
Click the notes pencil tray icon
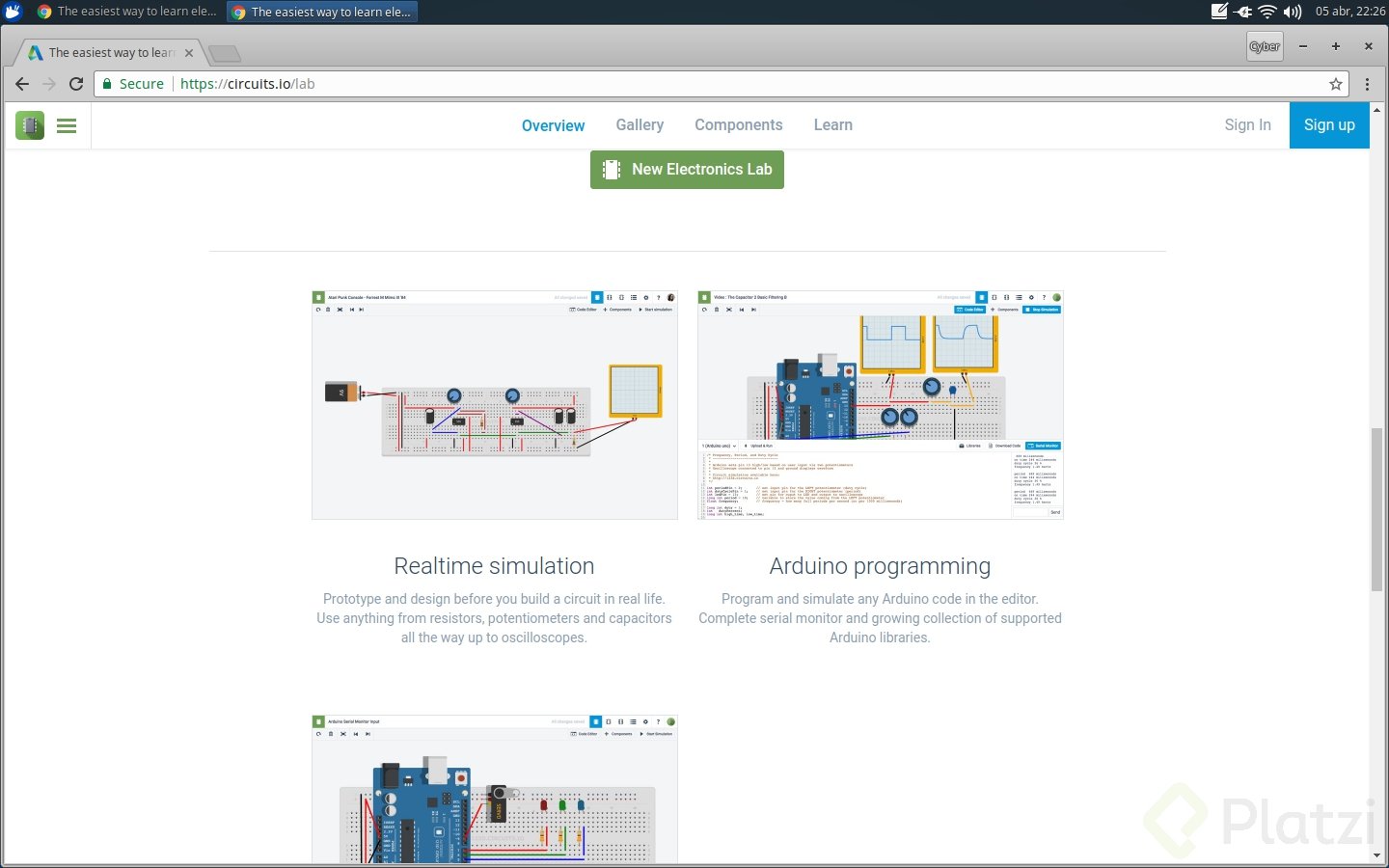tap(1219, 12)
